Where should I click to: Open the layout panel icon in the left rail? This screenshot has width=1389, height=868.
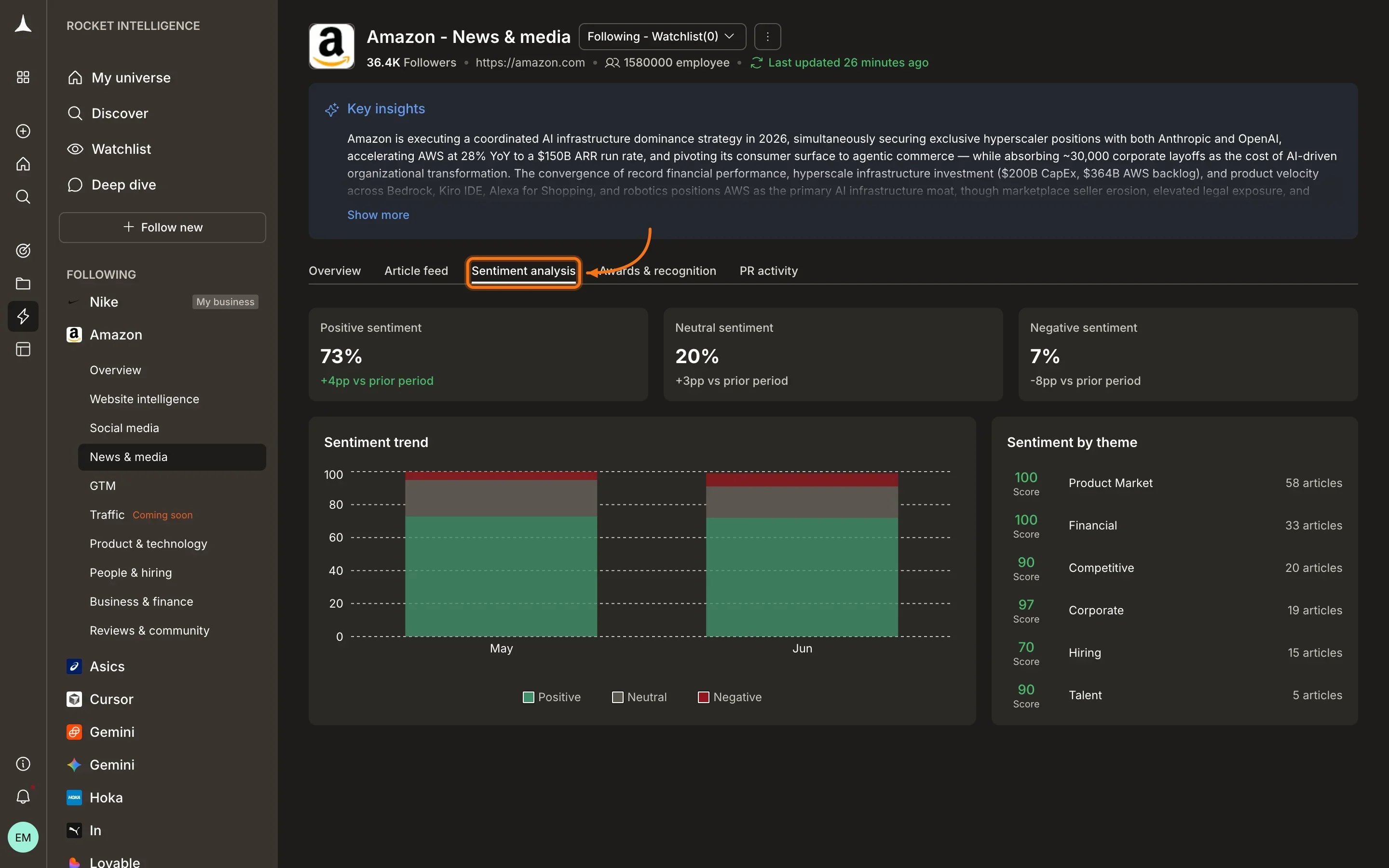point(23,349)
